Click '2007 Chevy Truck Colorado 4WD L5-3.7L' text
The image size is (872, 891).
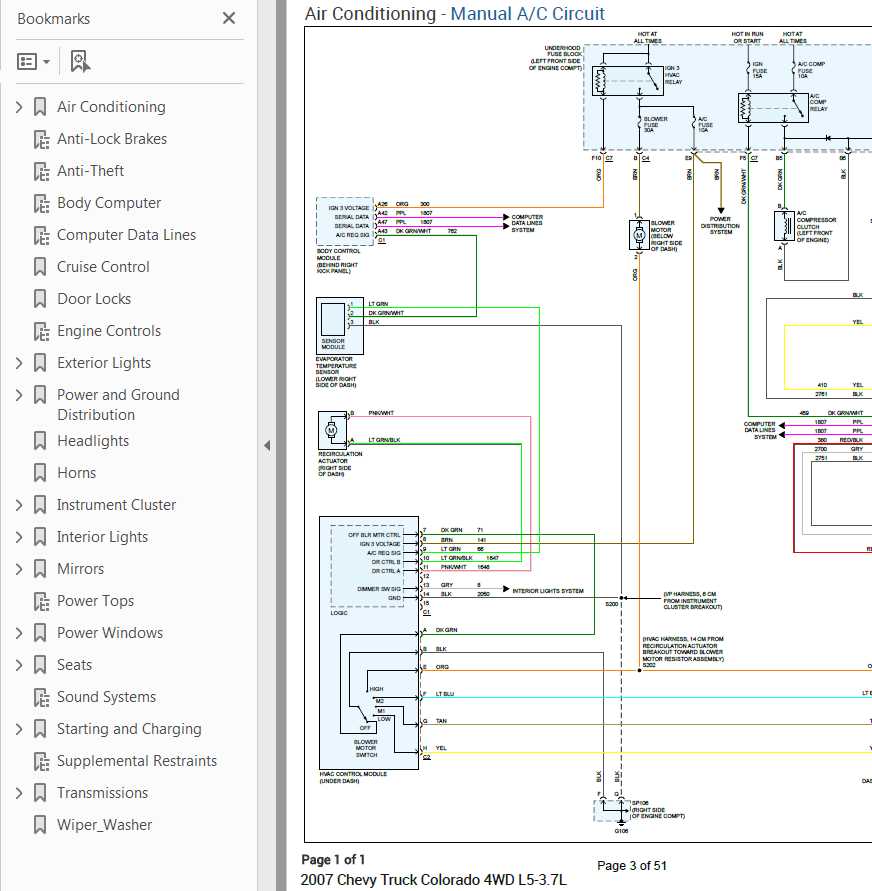433,880
